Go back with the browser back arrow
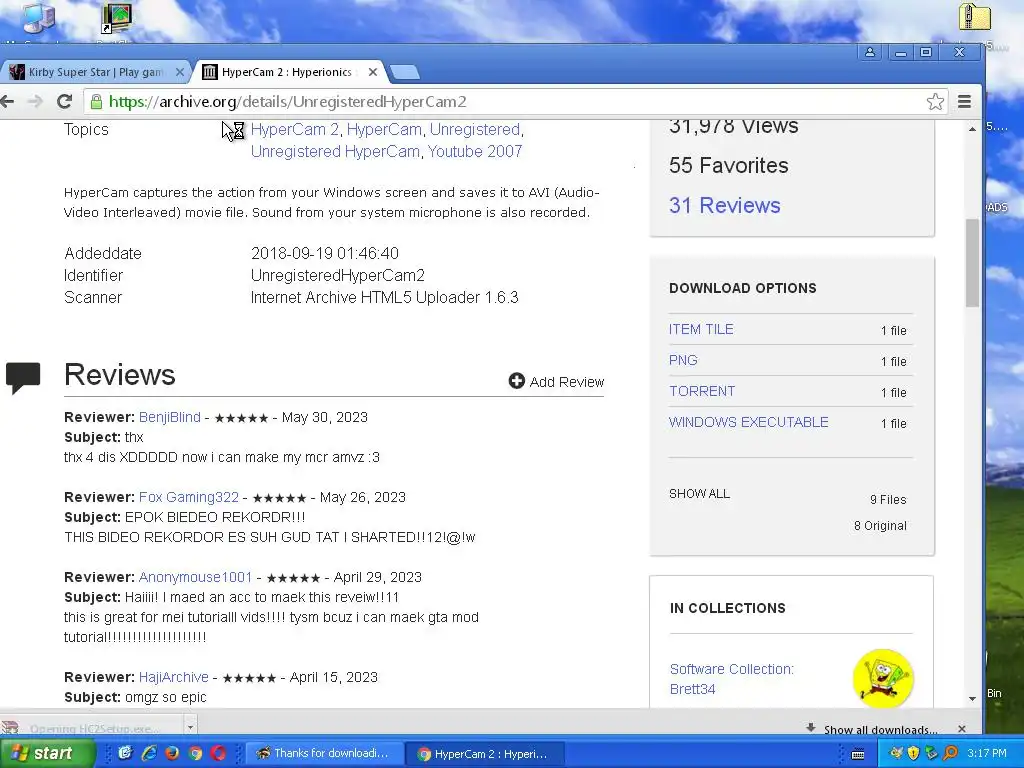Image resolution: width=1024 pixels, height=768 pixels. [x=7, y=101]
